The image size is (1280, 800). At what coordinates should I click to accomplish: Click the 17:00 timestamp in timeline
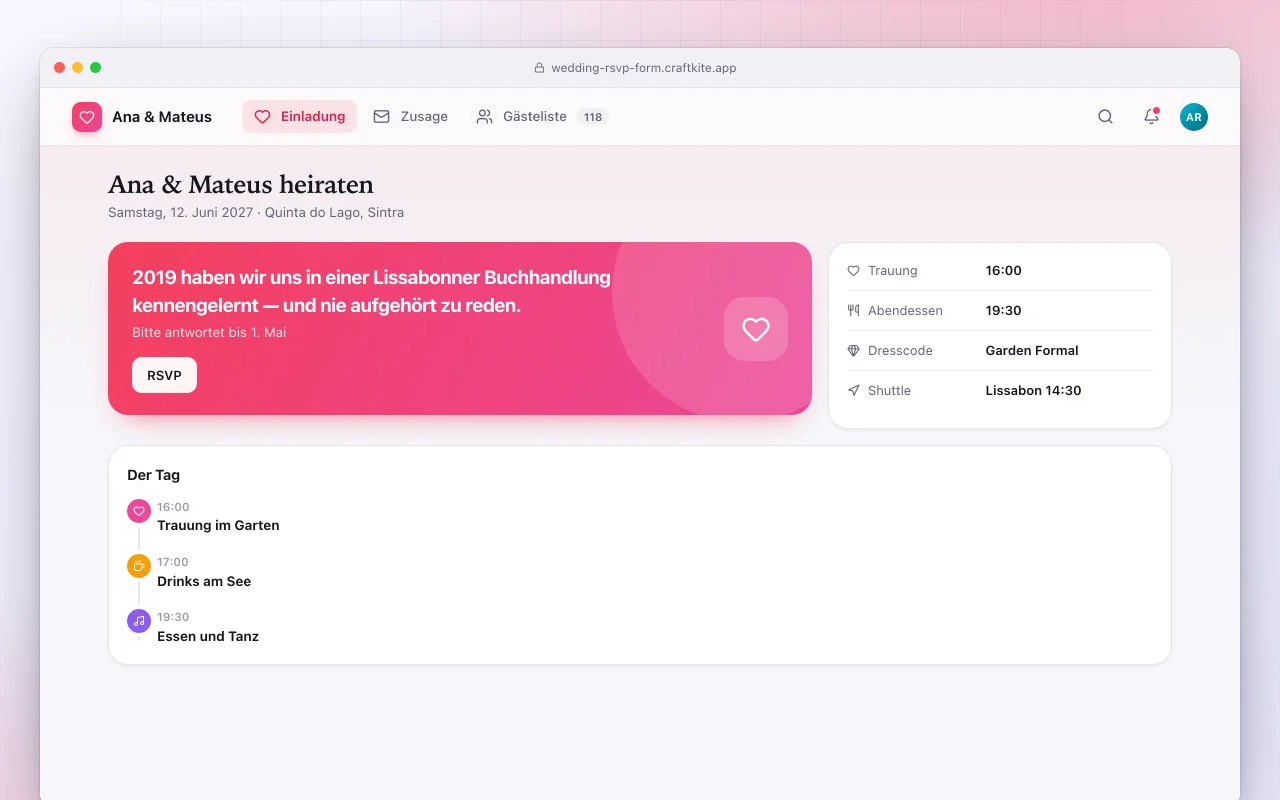point(173,562)
